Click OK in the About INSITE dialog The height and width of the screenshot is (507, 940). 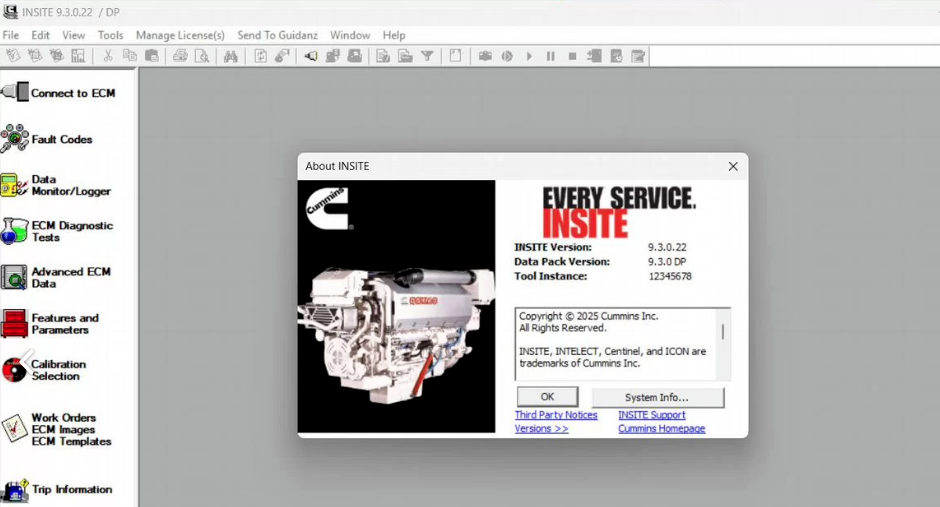pyautogui.click(x=547, y=397)
